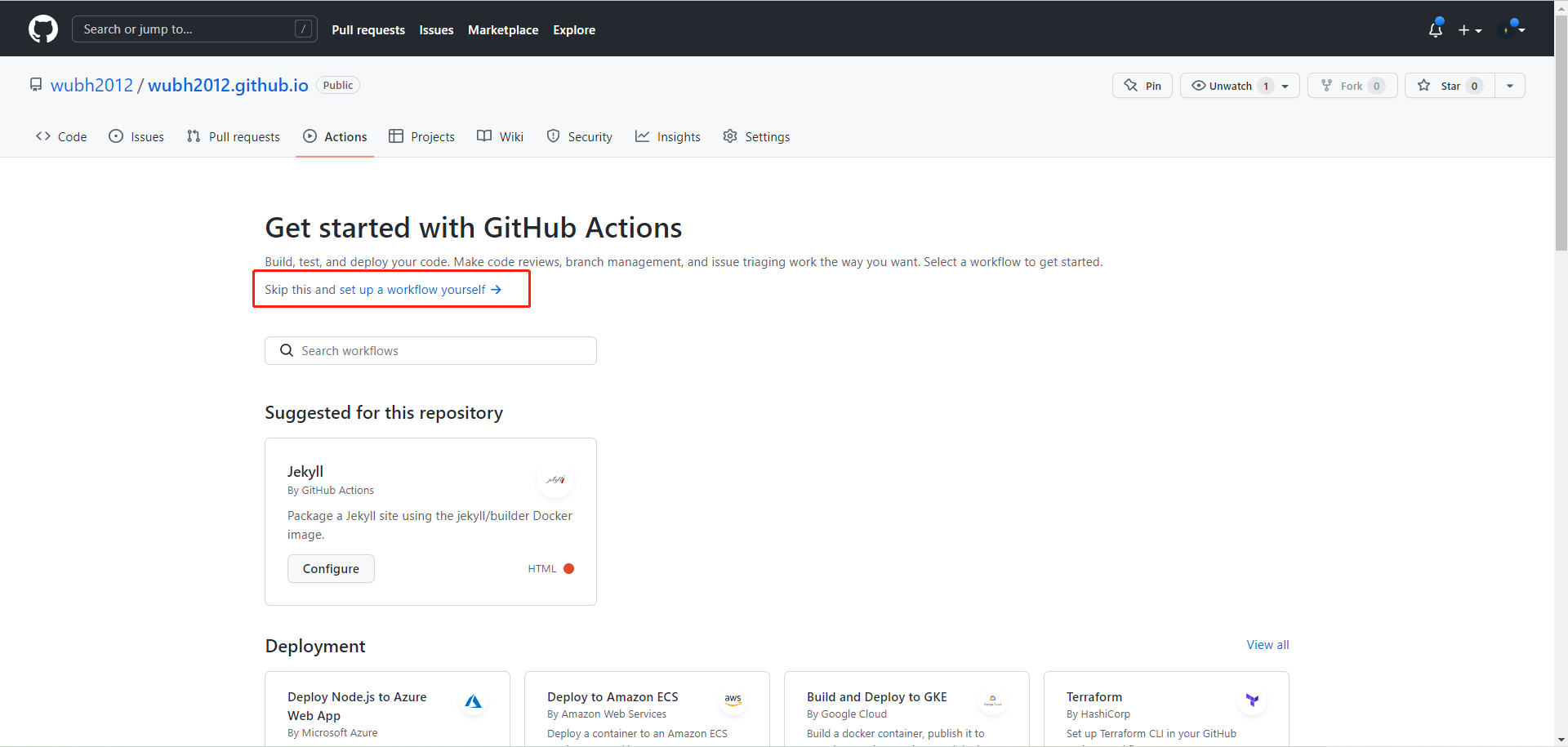Expand the star lists dropdown arrow
Image resolution: width=1568 pixels, height=747 pixels.
pos(1510,86)
